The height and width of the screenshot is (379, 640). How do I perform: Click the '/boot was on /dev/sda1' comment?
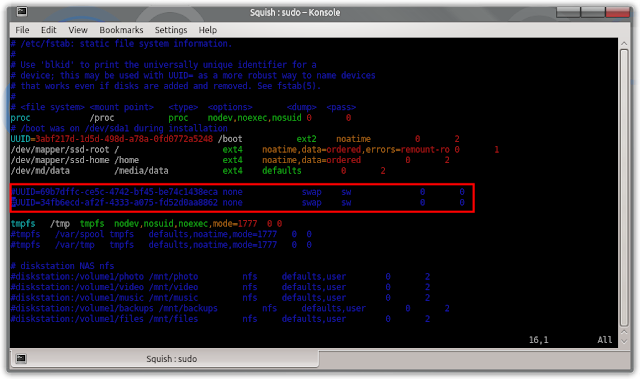(119, 129)
